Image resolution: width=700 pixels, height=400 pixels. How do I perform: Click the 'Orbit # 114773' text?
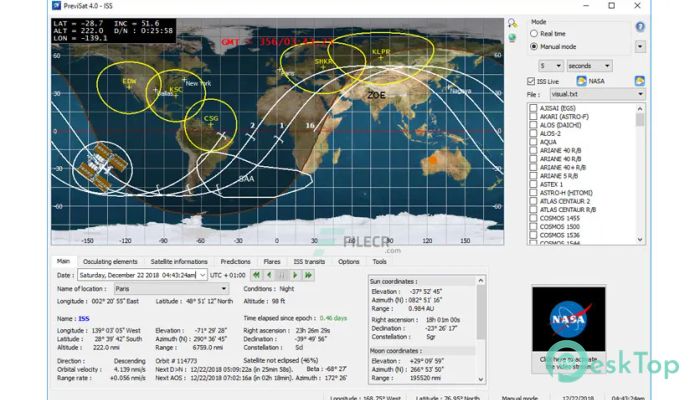pyautogui.click(x=176, y=361)
